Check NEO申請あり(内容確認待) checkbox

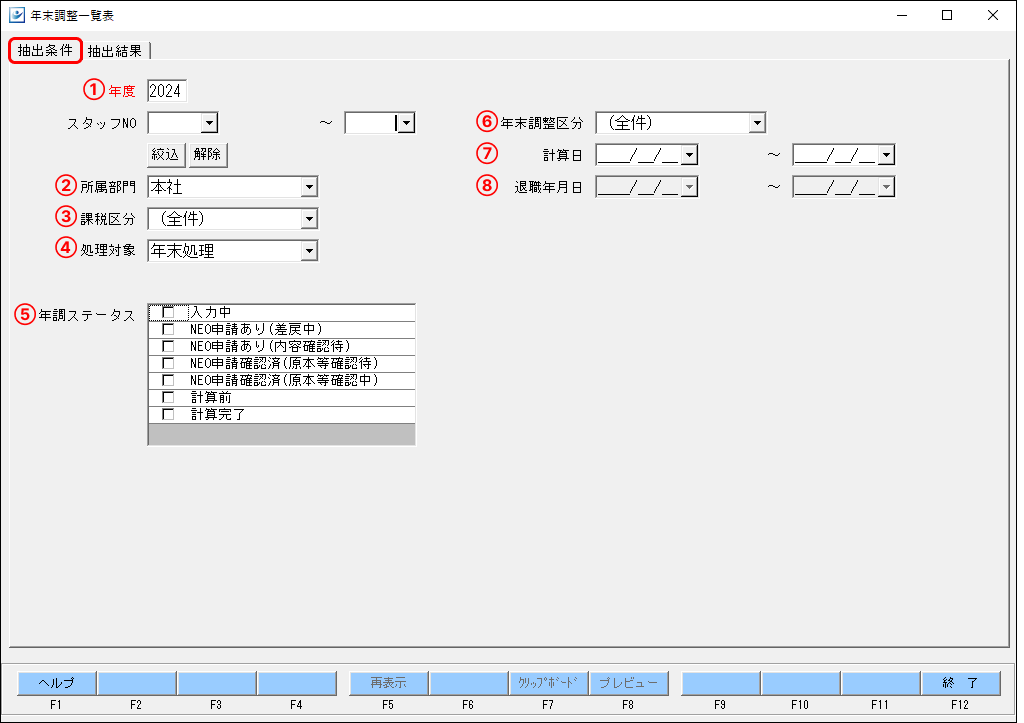[x=168, y=347]
